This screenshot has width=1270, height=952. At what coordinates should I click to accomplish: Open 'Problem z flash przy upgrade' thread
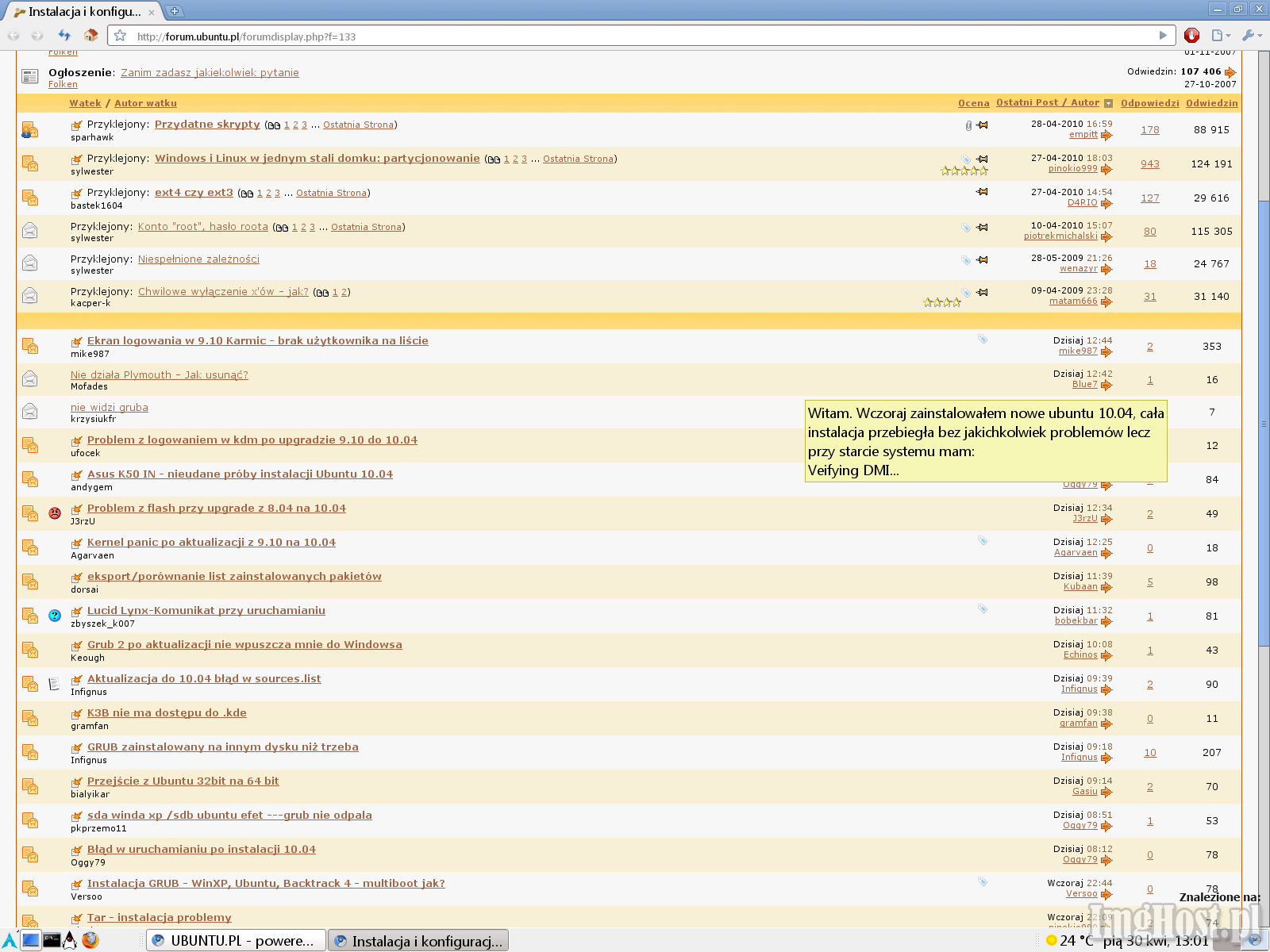(217, 508)
